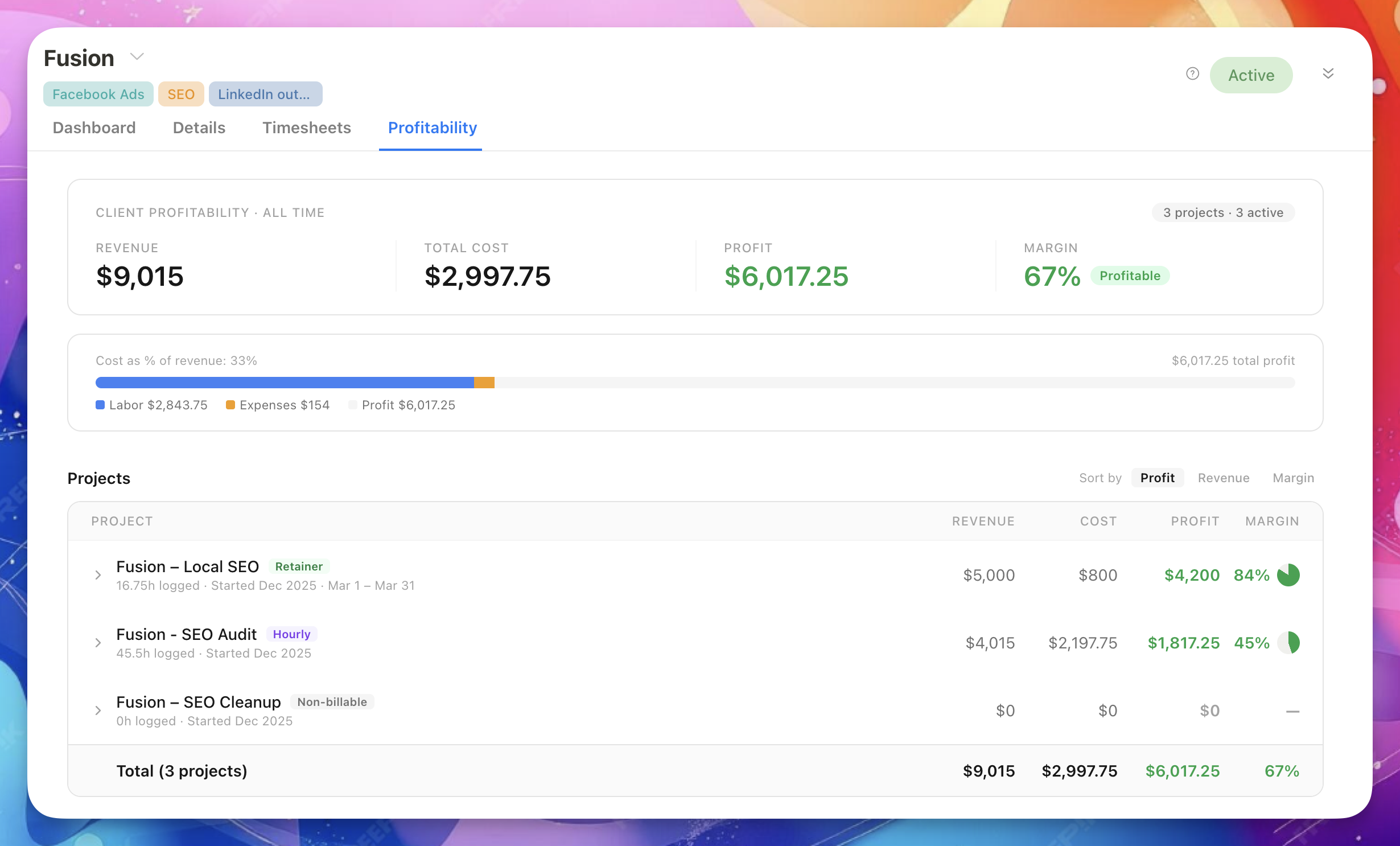Click the Non-billable badge on SEO Cleanup
Viewport: 1400px width, 846px height.
tap(332, 702)
